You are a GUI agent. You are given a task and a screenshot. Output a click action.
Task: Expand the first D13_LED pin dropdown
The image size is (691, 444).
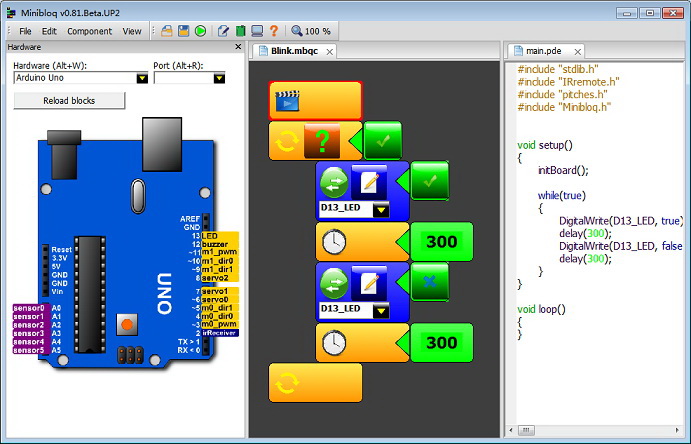[380, 210]
